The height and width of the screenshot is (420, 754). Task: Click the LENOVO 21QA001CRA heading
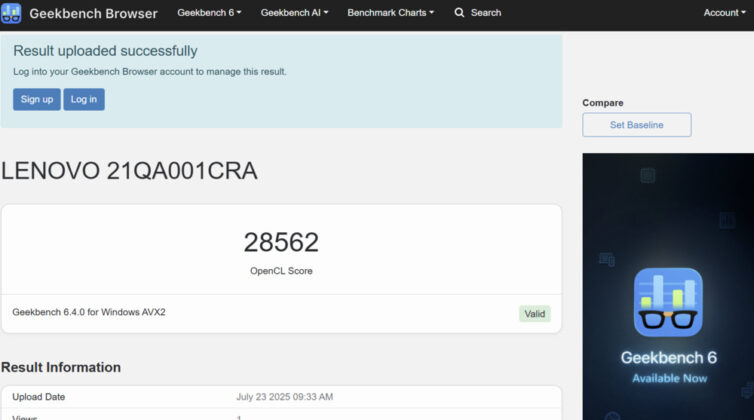click(x=129, y=171)
